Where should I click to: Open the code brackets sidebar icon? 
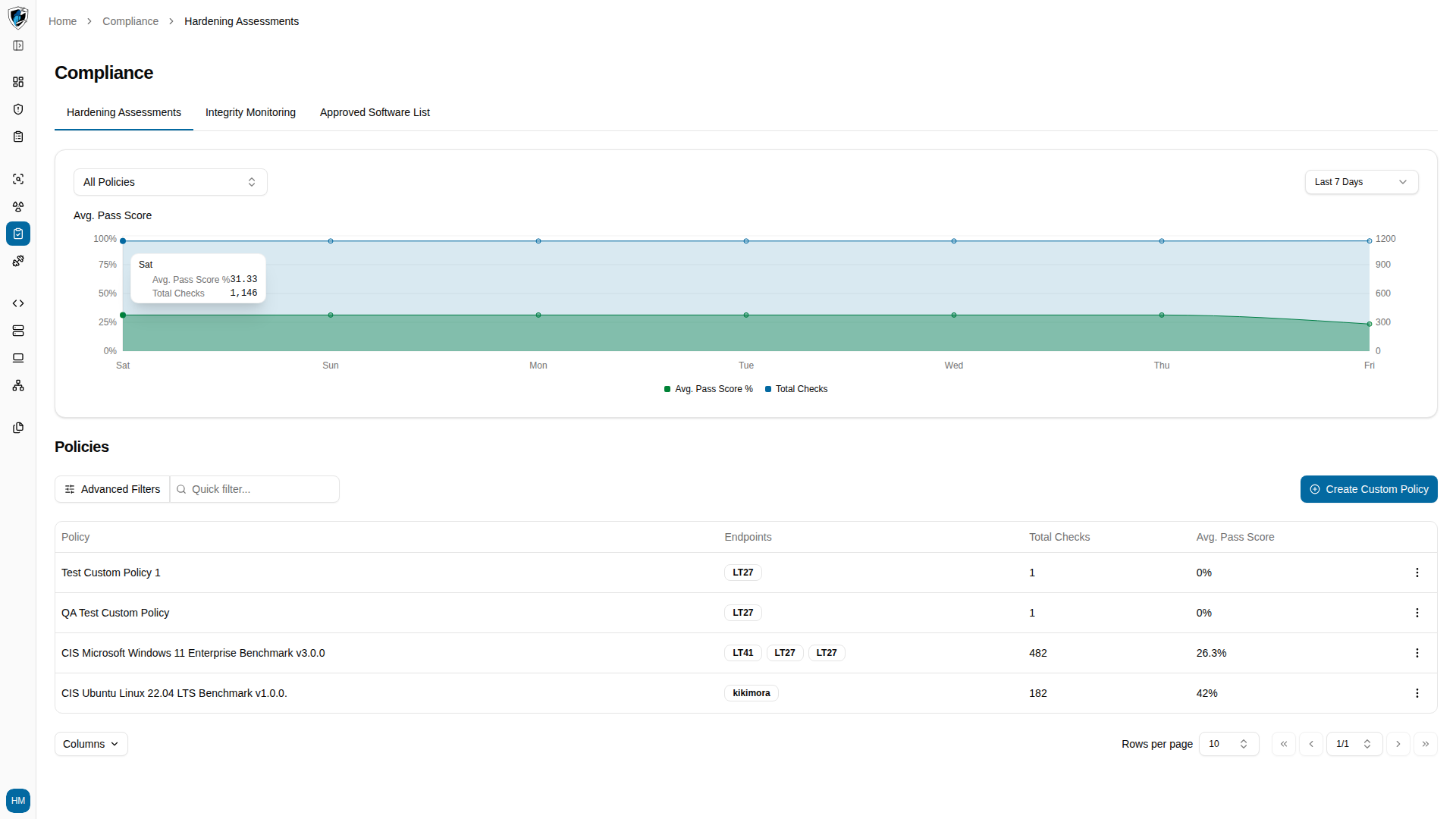18,303
